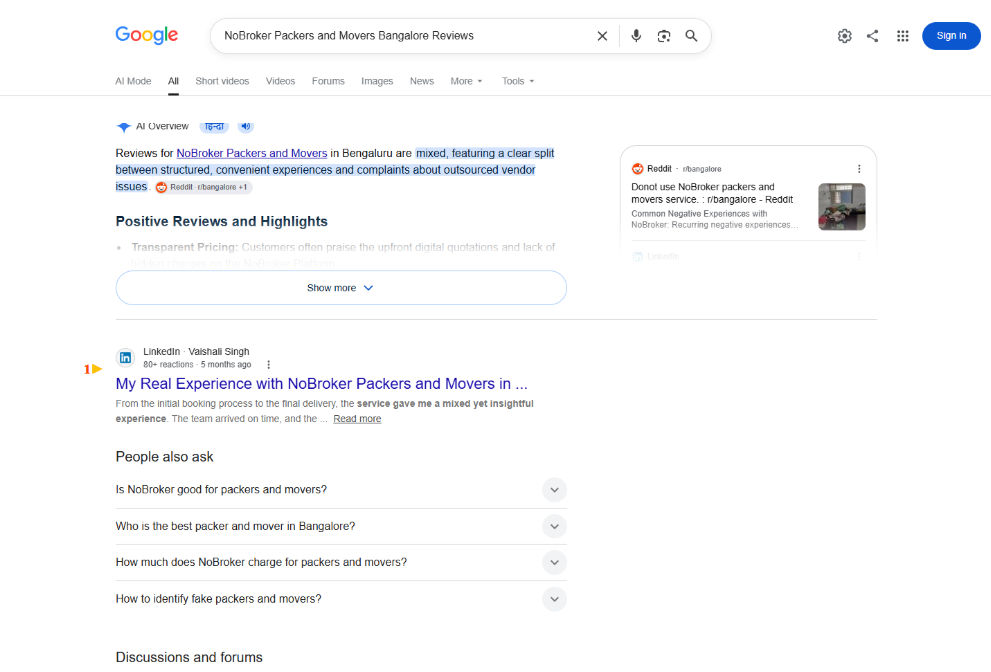Expand How much does NoBroker charge question
The height and width of the screenshot is (672, 991).
click(x=341, y=562)
